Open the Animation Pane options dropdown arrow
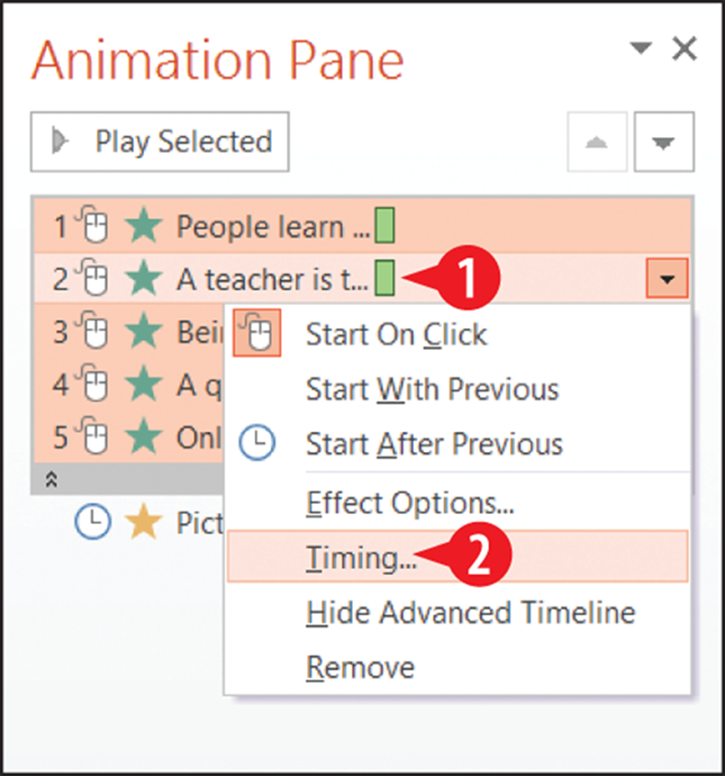This screenshot has height=776, width=725. click(640, 48)
